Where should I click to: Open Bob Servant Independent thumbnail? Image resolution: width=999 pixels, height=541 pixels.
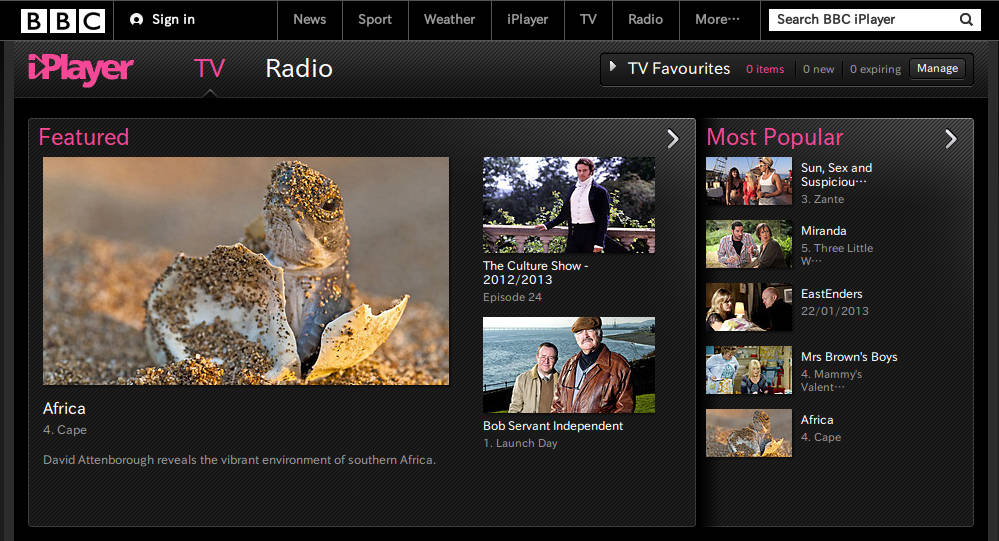click(569, 365)
